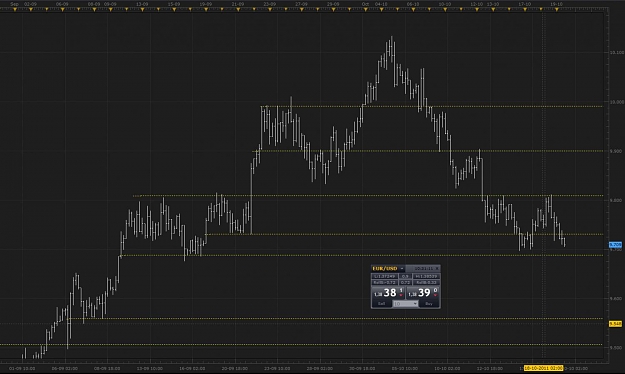The width and height of the screenshot is (625, 374).
Task: Open the EUR/USD instrument dropdown arrow
Action: (402, 268)
